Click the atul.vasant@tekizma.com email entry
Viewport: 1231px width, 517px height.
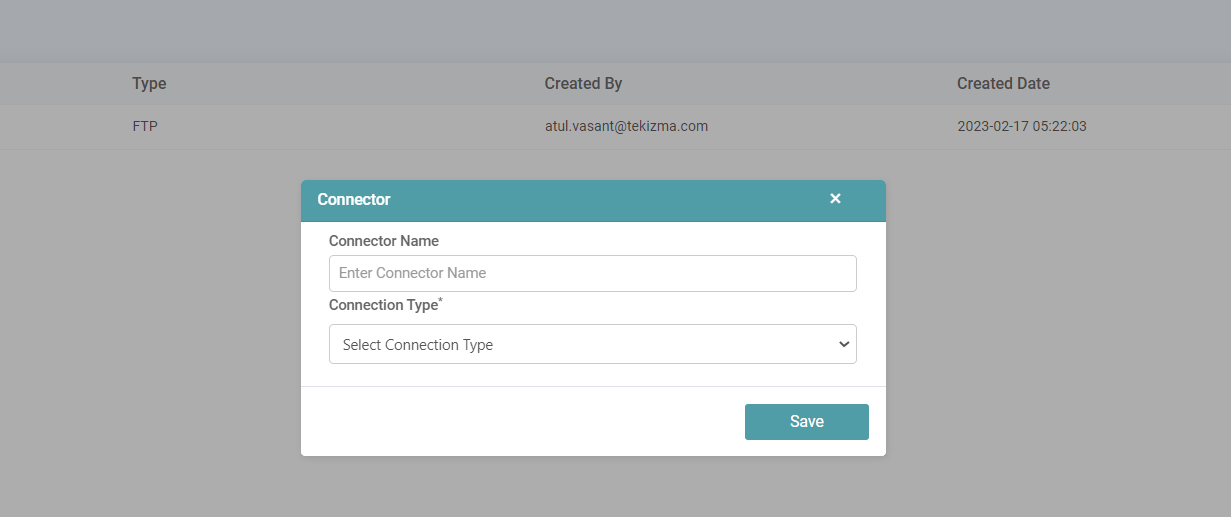click(626, 127)
